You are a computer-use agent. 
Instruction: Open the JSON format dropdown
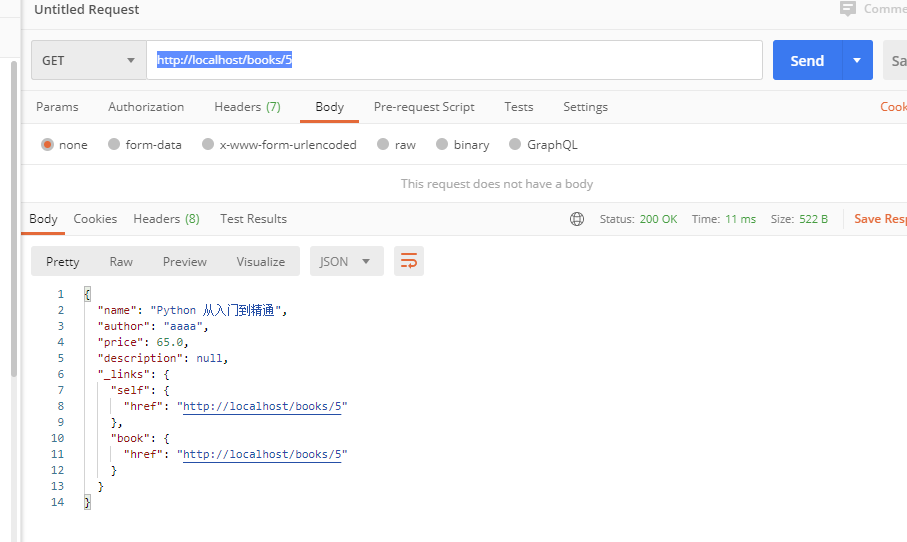346,261
